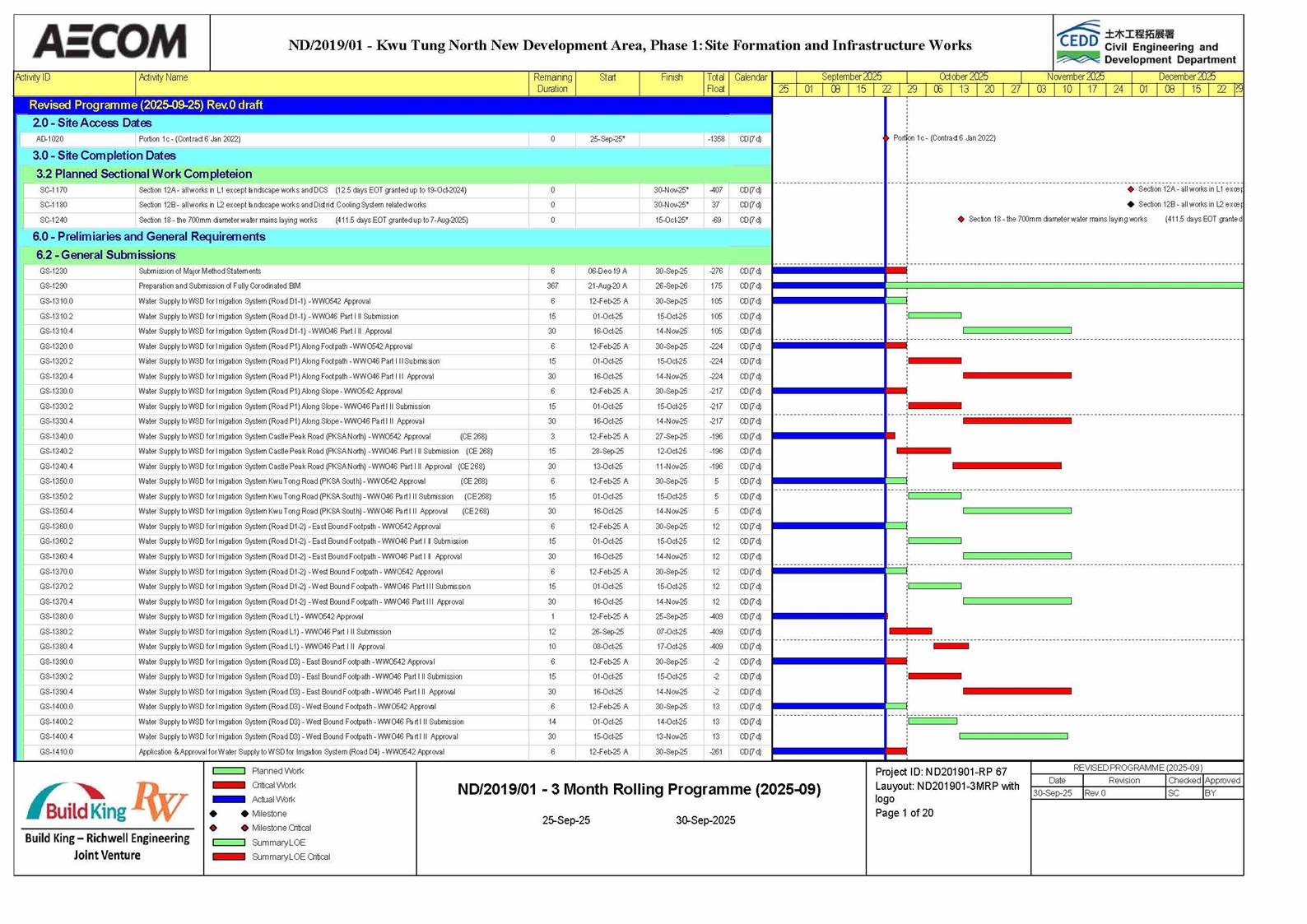The image size is (1307, 924).
Task: Click the Milestone Critical legend diamond icon
Action: coord(244,828)
